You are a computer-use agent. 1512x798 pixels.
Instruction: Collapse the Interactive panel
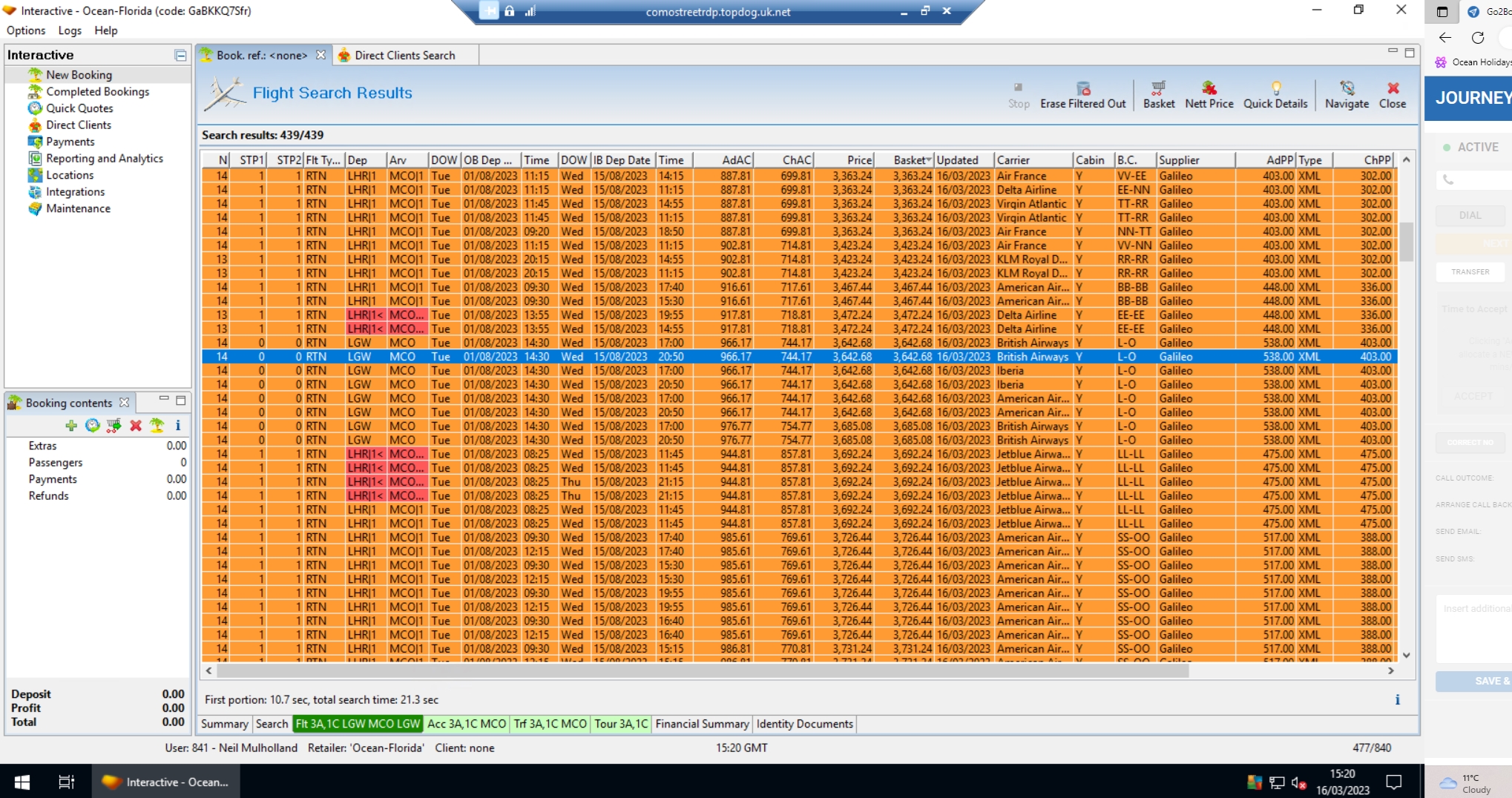click(x=180, y=55)
